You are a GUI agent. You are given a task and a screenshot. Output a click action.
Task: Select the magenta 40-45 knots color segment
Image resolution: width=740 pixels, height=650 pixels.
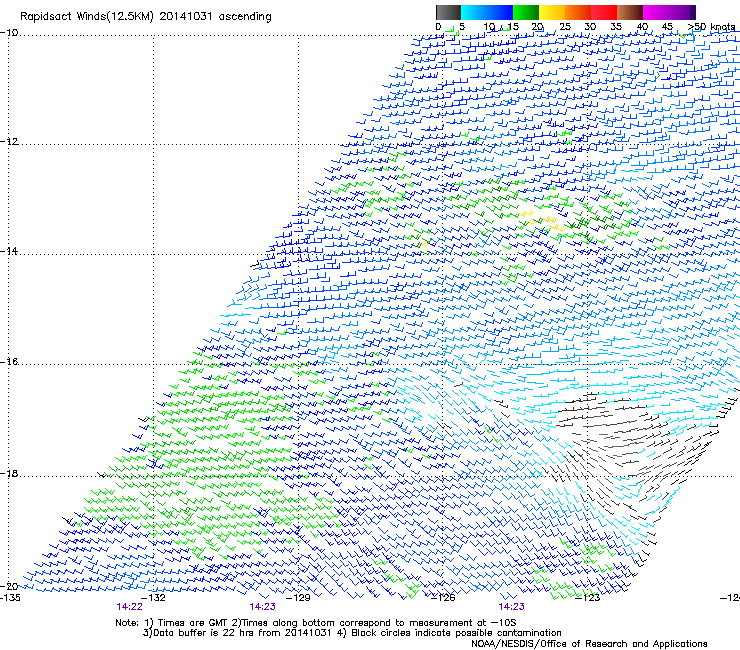656,12
